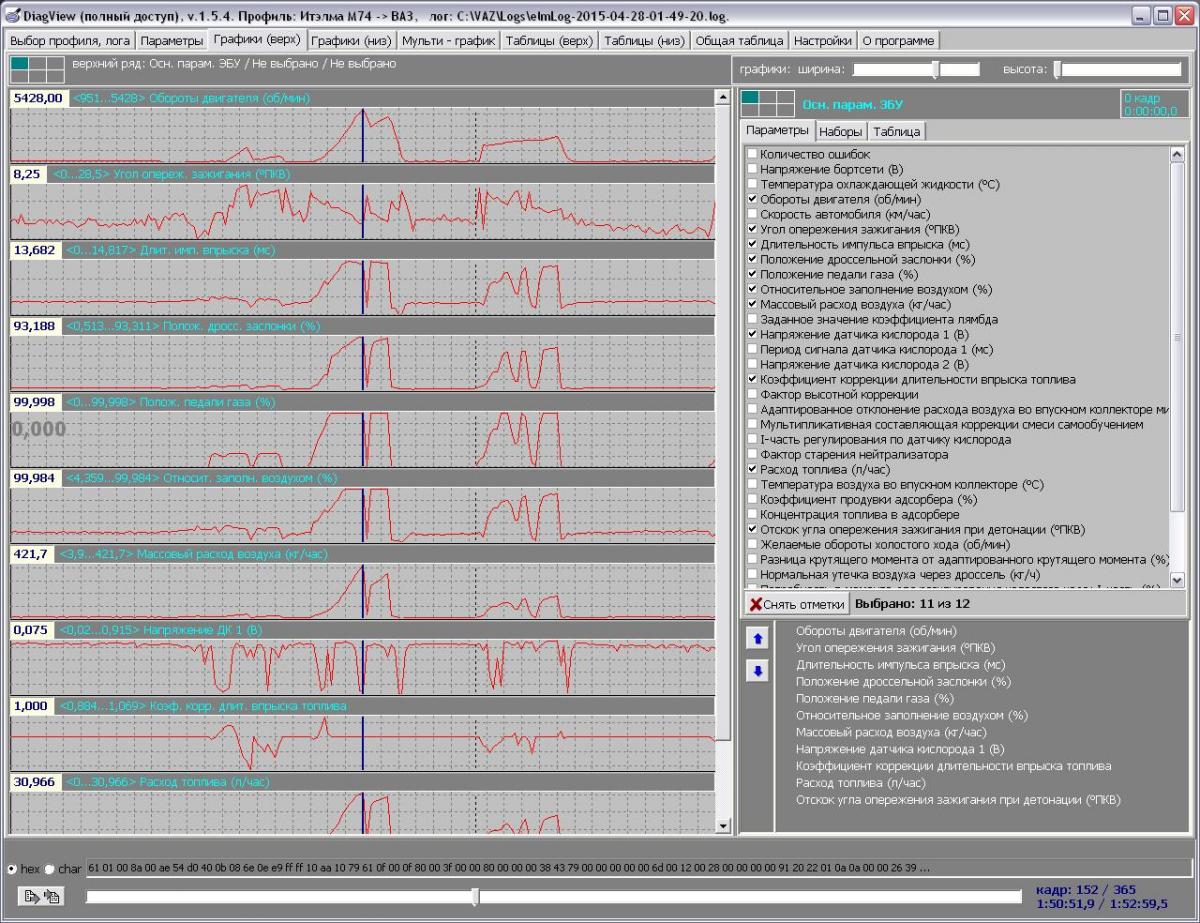Screen dimensions: 1200x923
Task: Switch to the Наборы tab
Action: [x=839, y=132]
